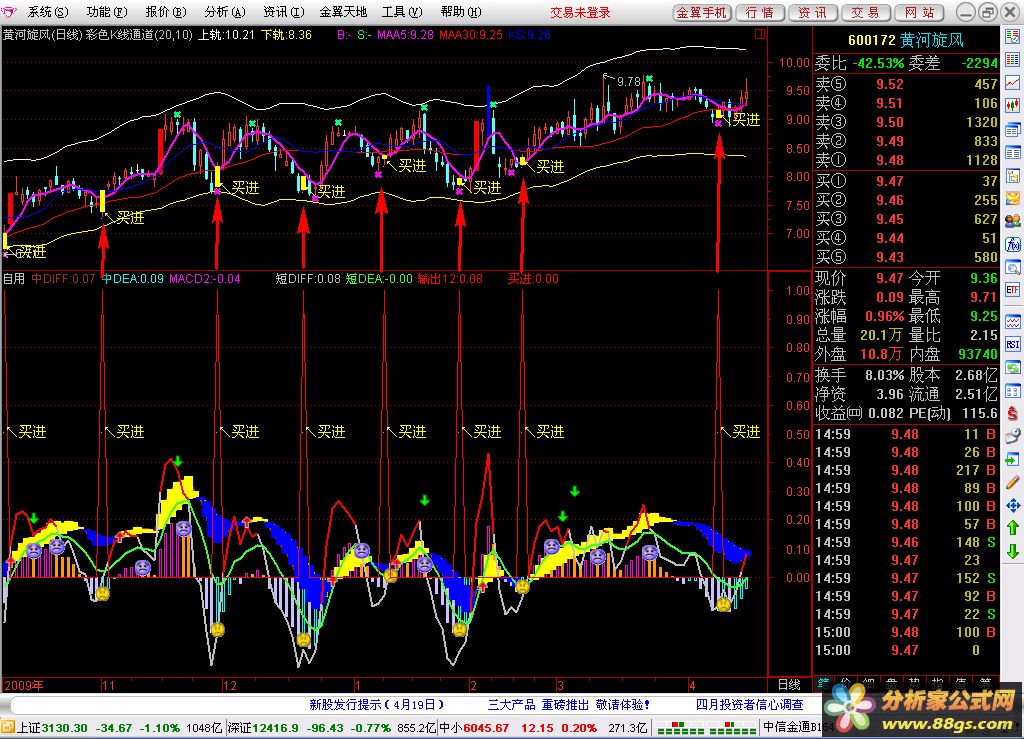Click the green down arrow icon

click(x=1012, y=551)
